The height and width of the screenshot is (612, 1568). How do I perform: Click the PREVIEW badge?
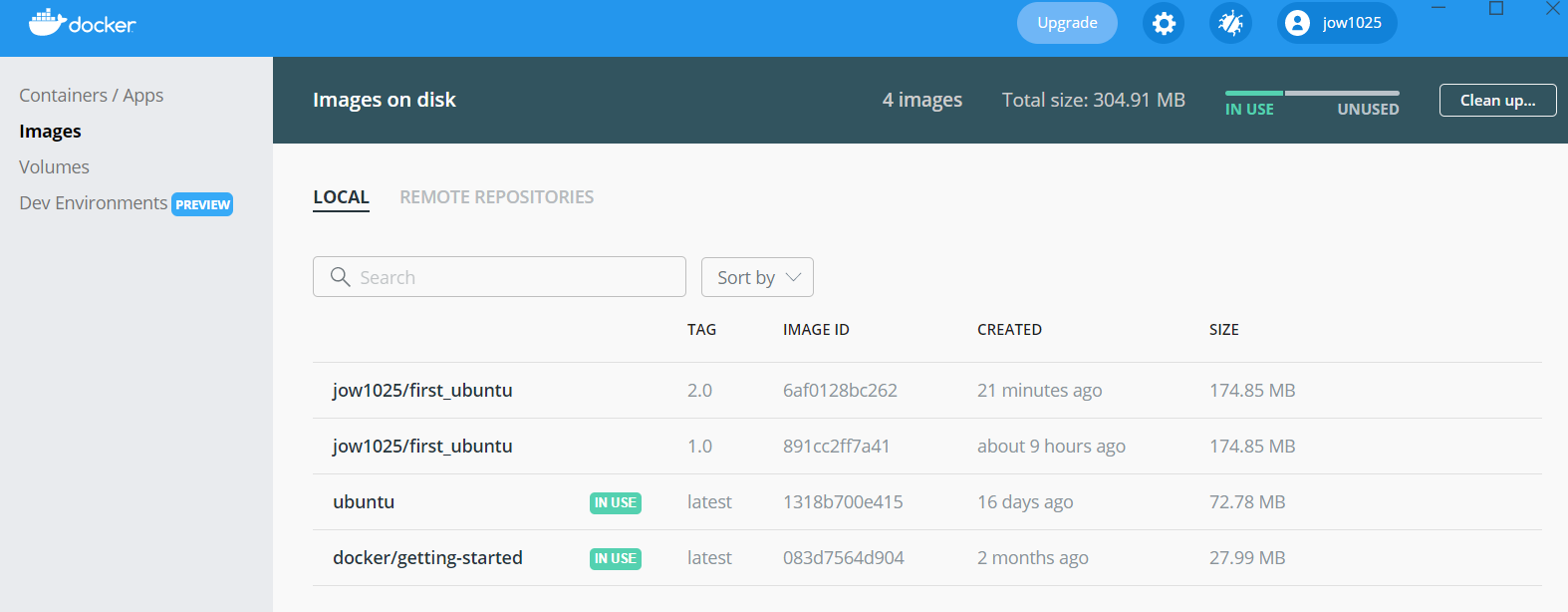click(202, 204)
